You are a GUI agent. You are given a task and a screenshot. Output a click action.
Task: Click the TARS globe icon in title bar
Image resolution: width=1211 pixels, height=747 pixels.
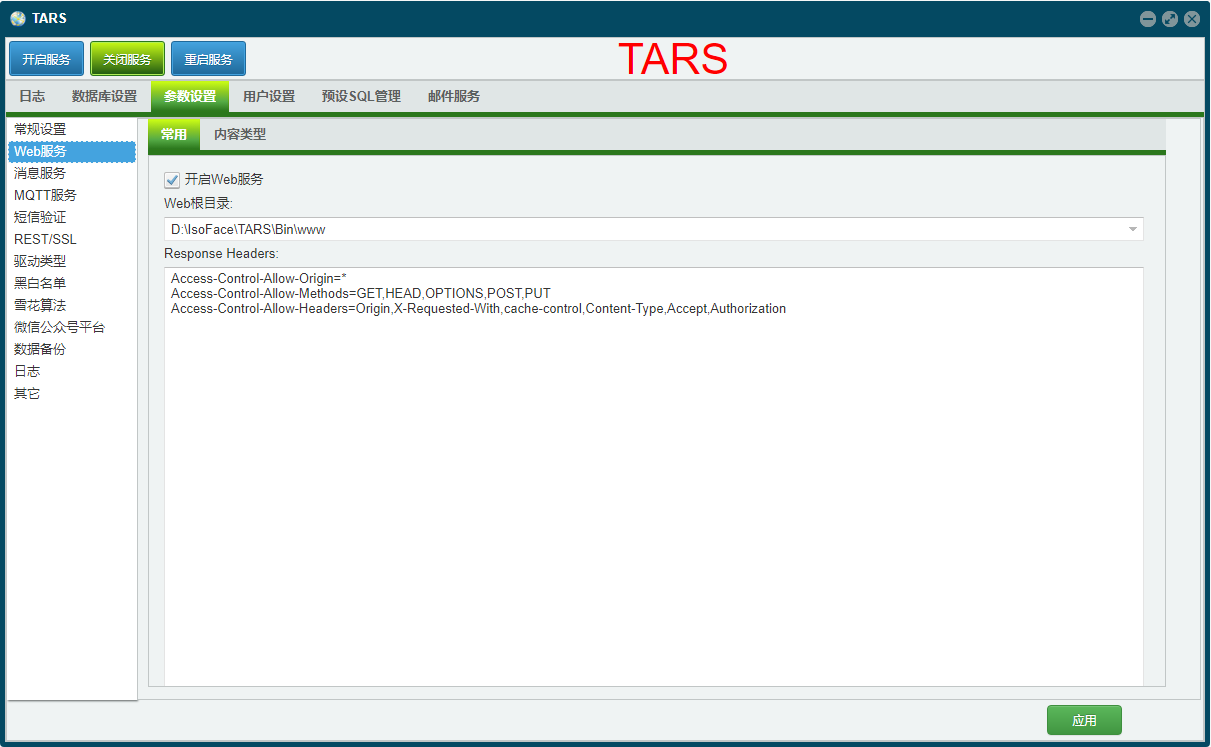pyautogui.click(x=17, y=18)
